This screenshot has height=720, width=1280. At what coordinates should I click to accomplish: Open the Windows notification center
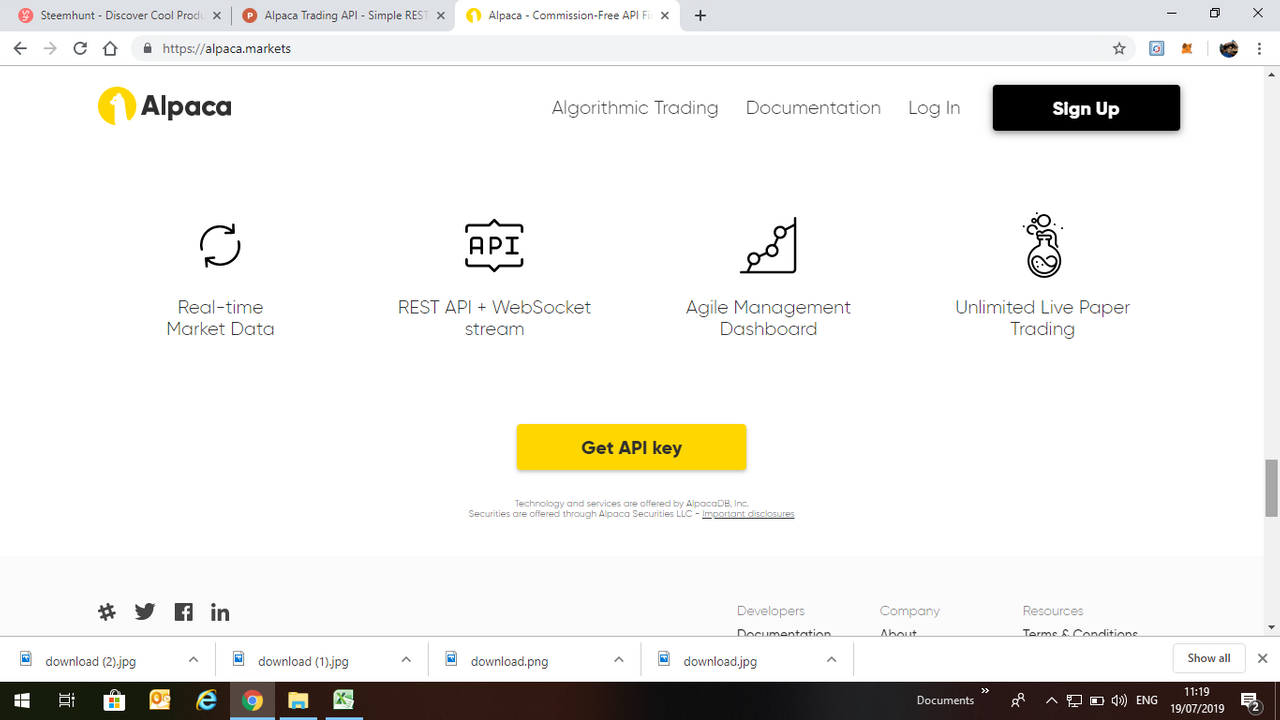[1249, 700]
